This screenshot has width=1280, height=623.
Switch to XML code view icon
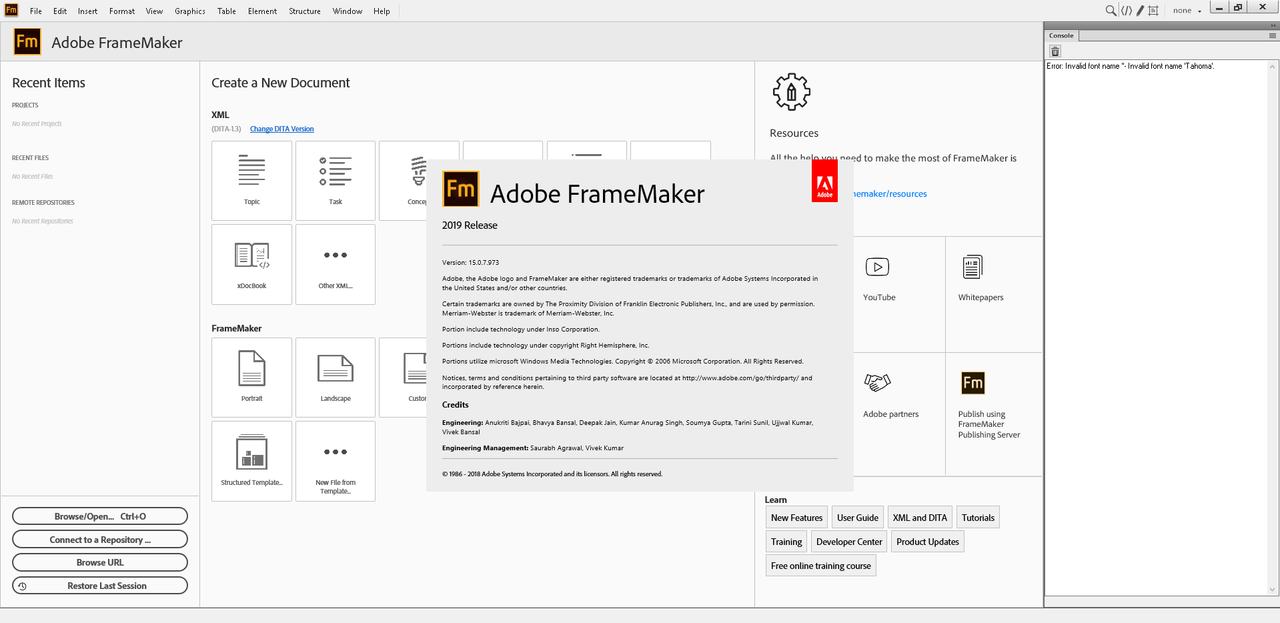point(1126,10)
